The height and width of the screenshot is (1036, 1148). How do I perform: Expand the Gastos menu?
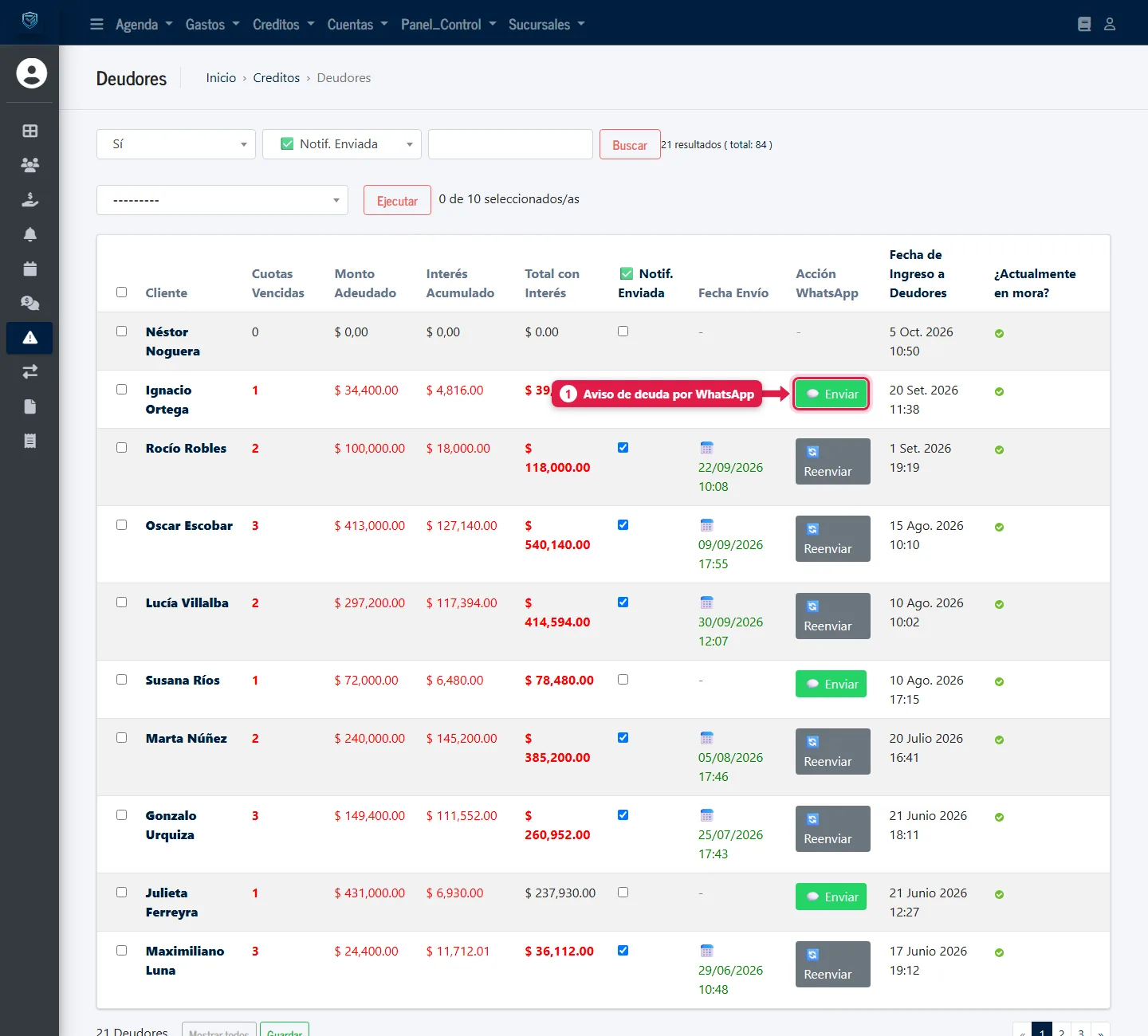click(212, 25)
